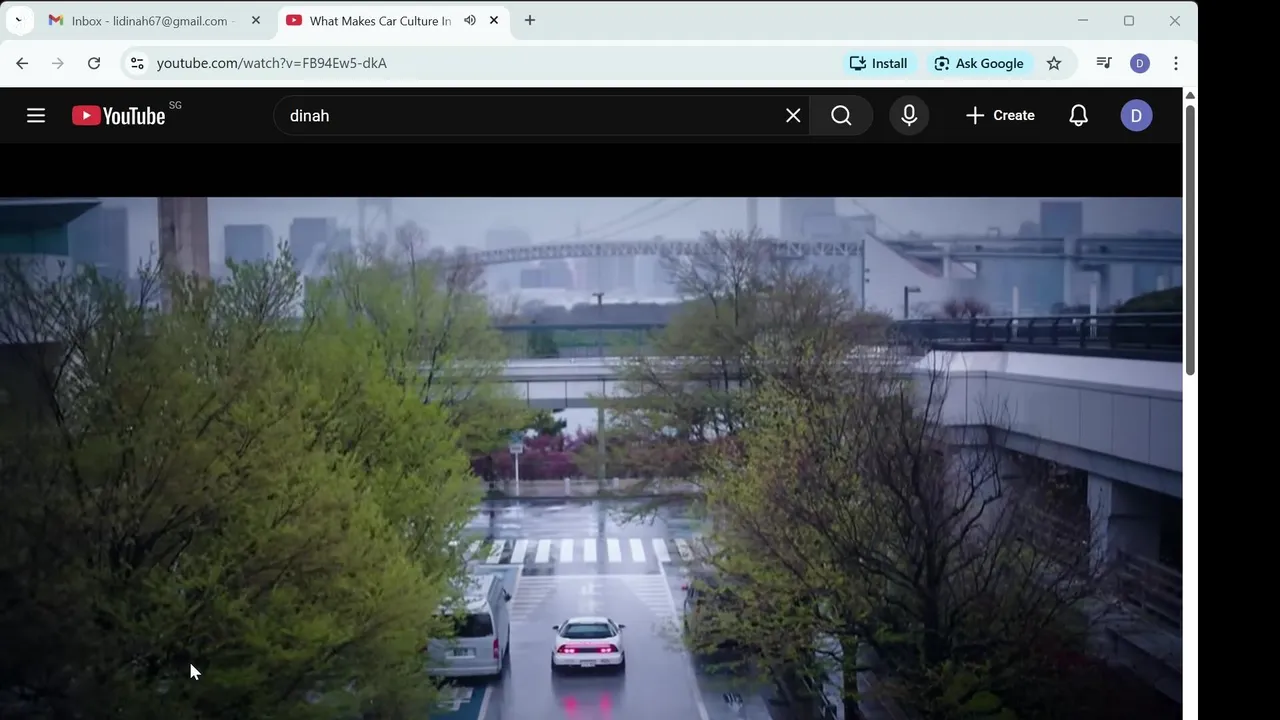Mute the tab via speaker icon
Image resolution: width=1280 pixels, height=720 pixels.
click(470, 21)
